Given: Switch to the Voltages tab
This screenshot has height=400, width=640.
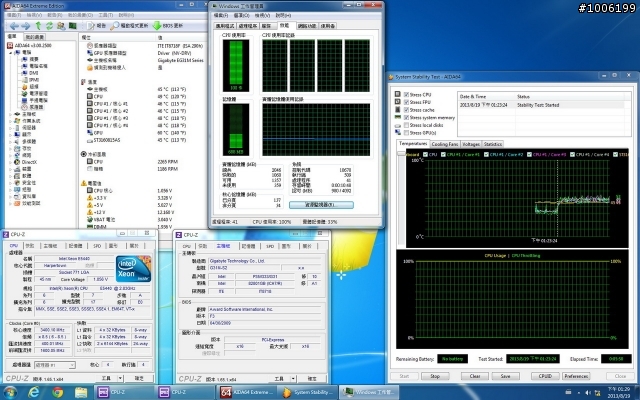Looking at the screenshot, I should [471, 144].
